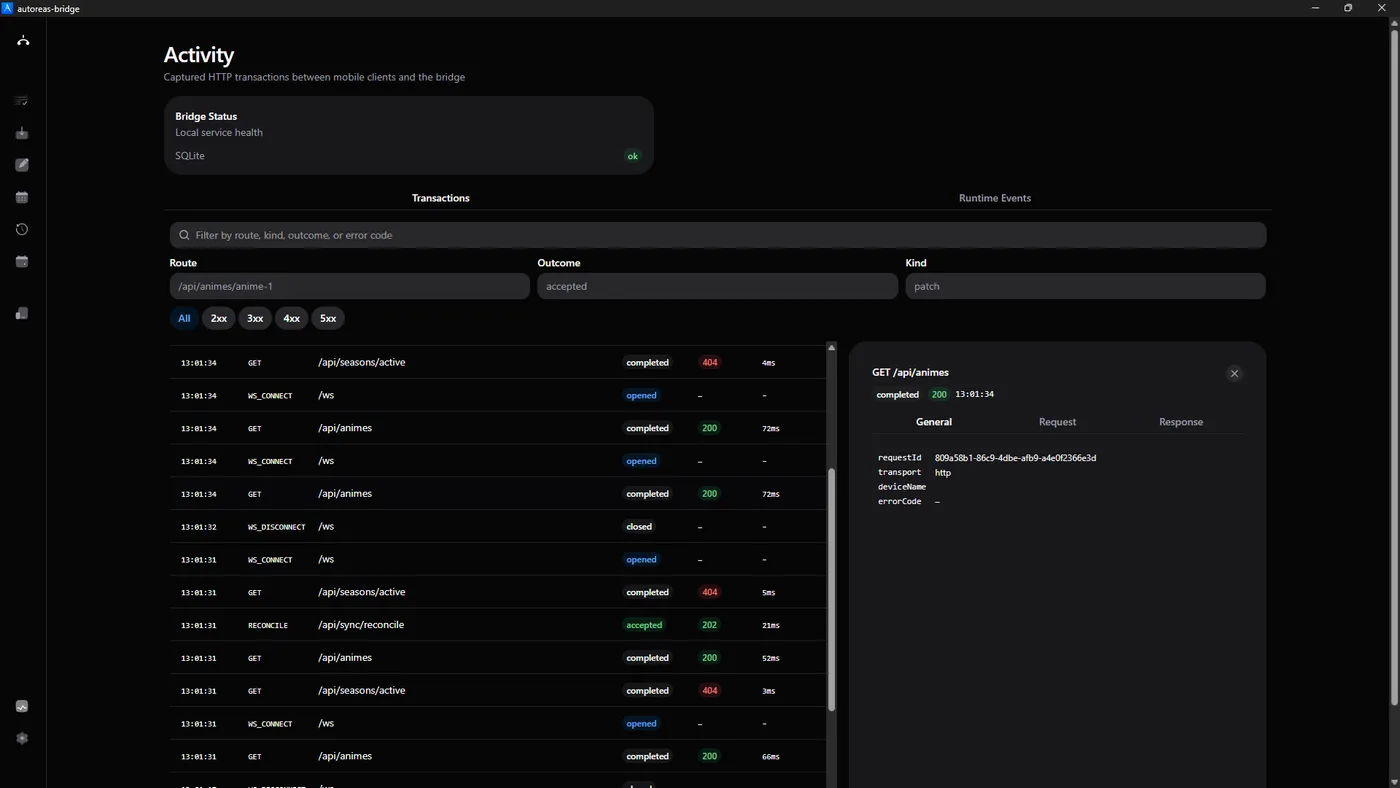The width and height of the screenshot is (1400, 788).
Task: Click the 404 badge in the 4ms row
Action: 709,362
